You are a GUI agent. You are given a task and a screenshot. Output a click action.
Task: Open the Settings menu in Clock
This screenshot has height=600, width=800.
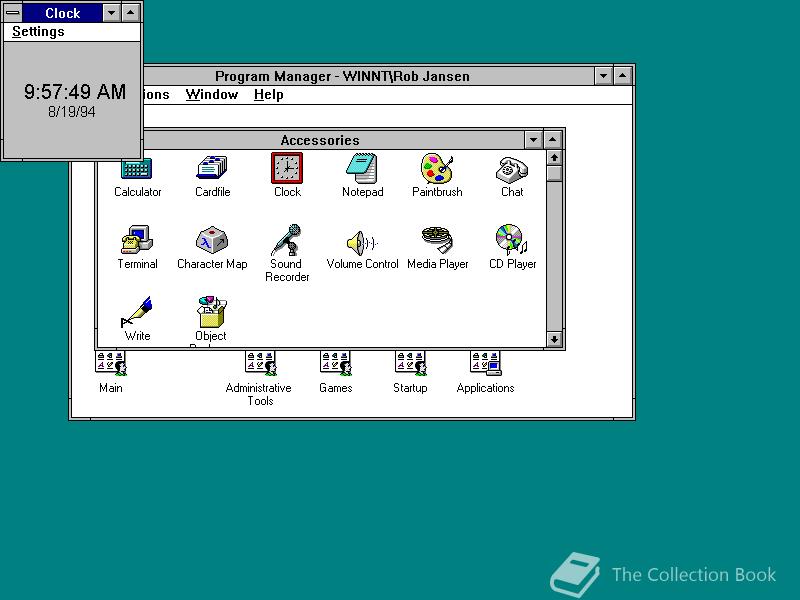click(38, 32)
